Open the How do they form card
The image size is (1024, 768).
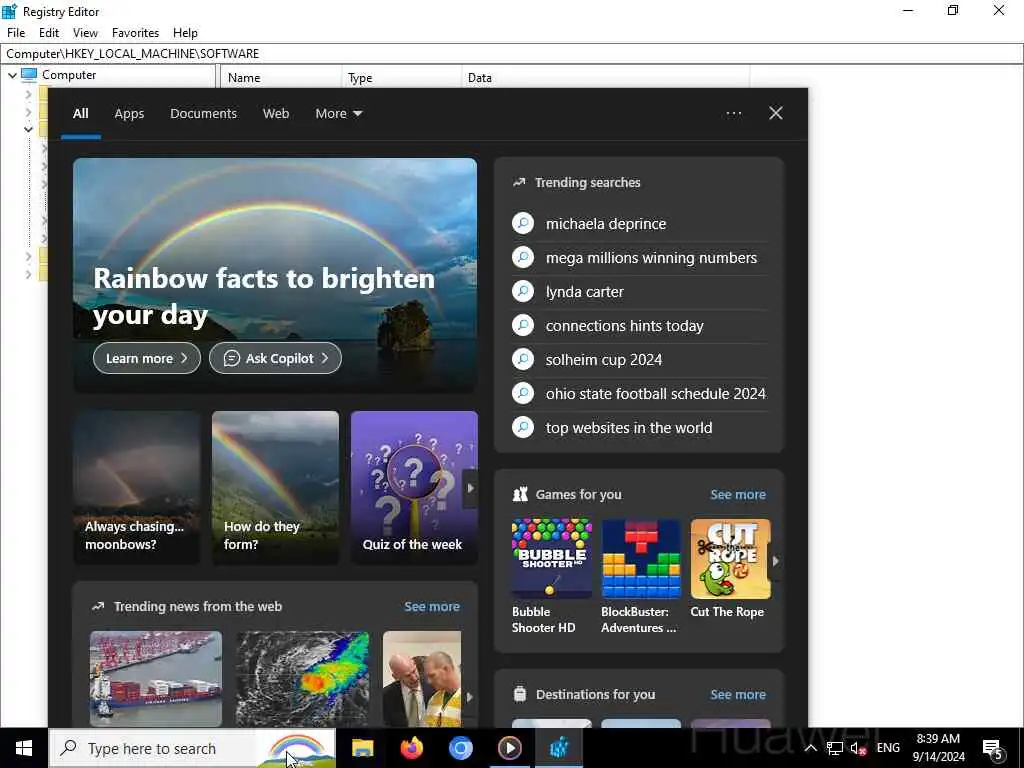pos(275,487)
